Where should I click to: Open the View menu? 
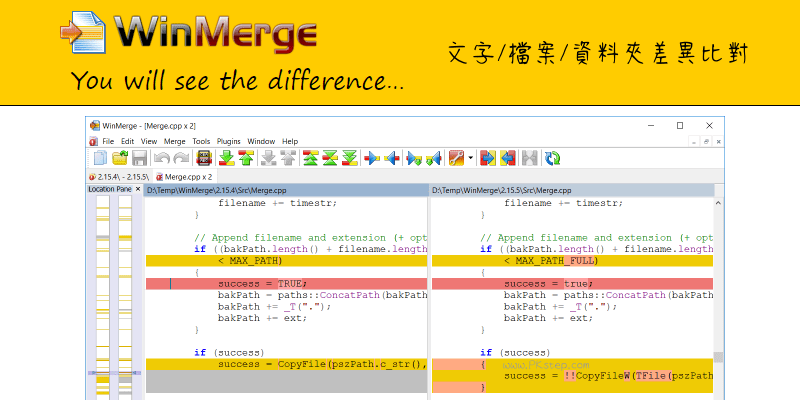click(x=149, y=141)
